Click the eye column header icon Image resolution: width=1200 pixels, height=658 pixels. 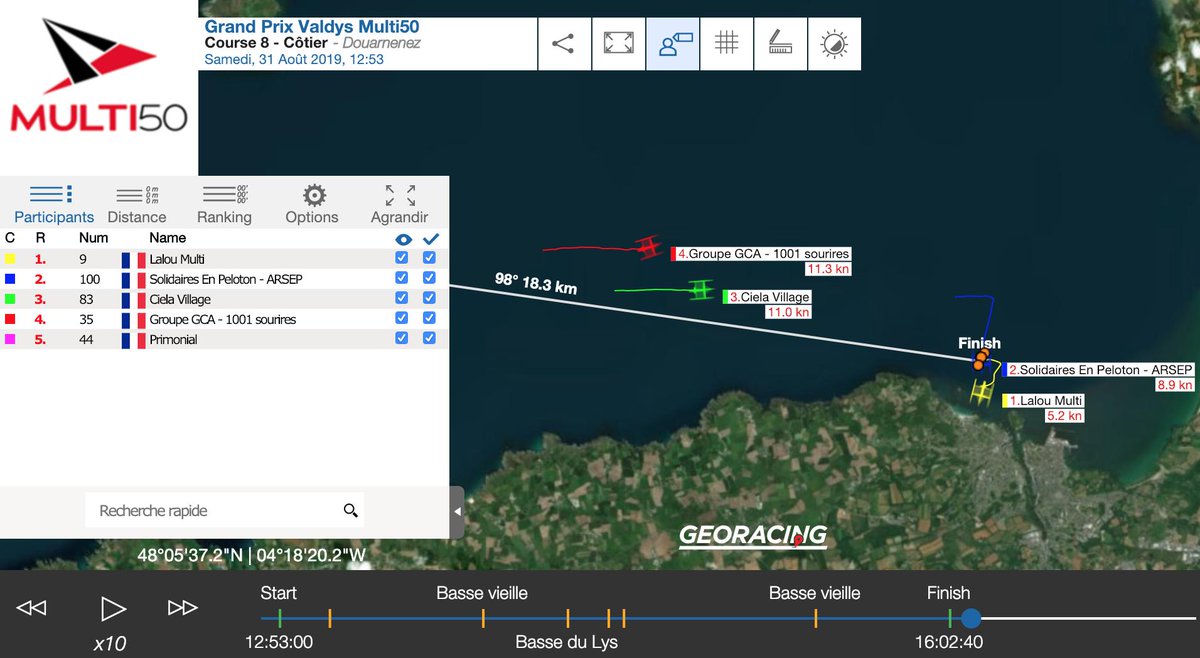click(403, 239)
